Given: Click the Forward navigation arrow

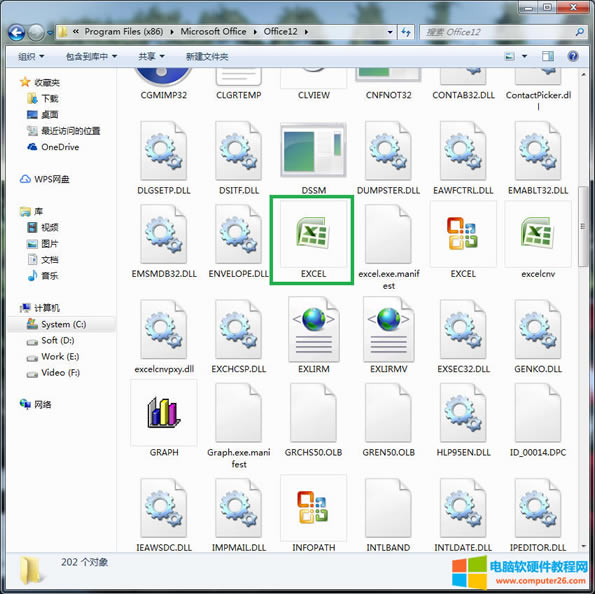Looking at the screenshot, I should pos(36,33).
